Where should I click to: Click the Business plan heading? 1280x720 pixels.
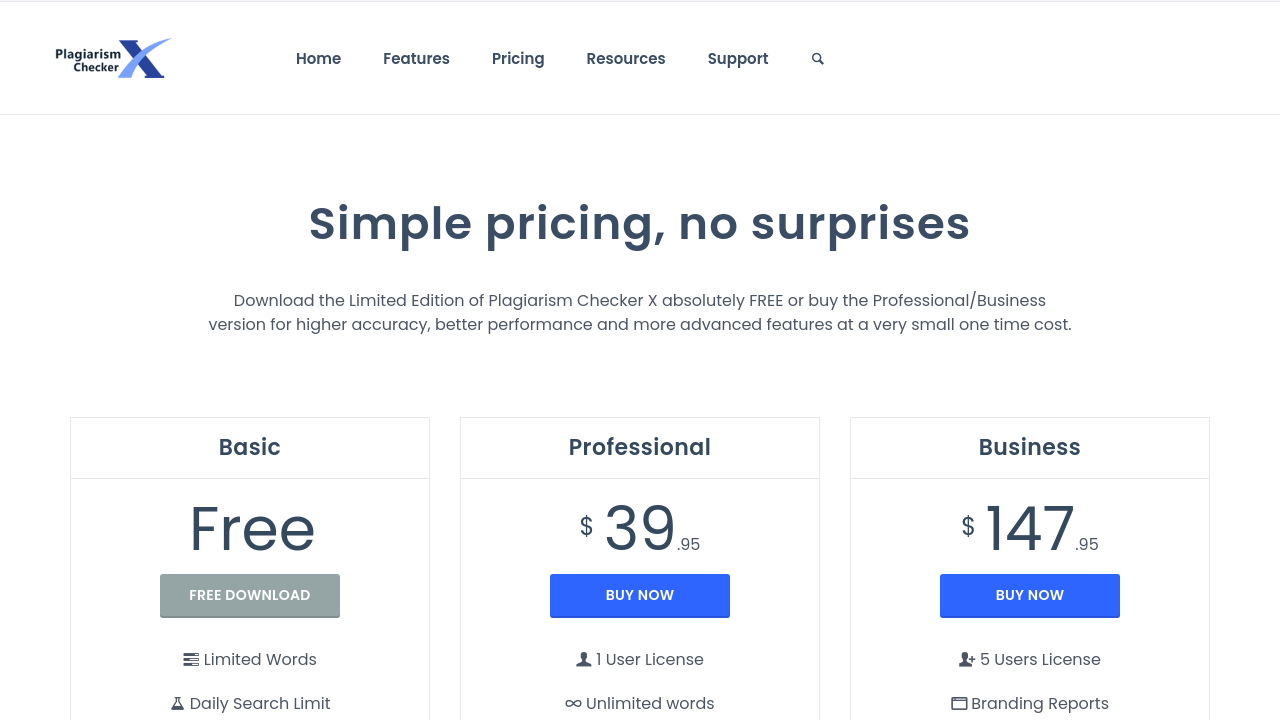coord(1030,447)
